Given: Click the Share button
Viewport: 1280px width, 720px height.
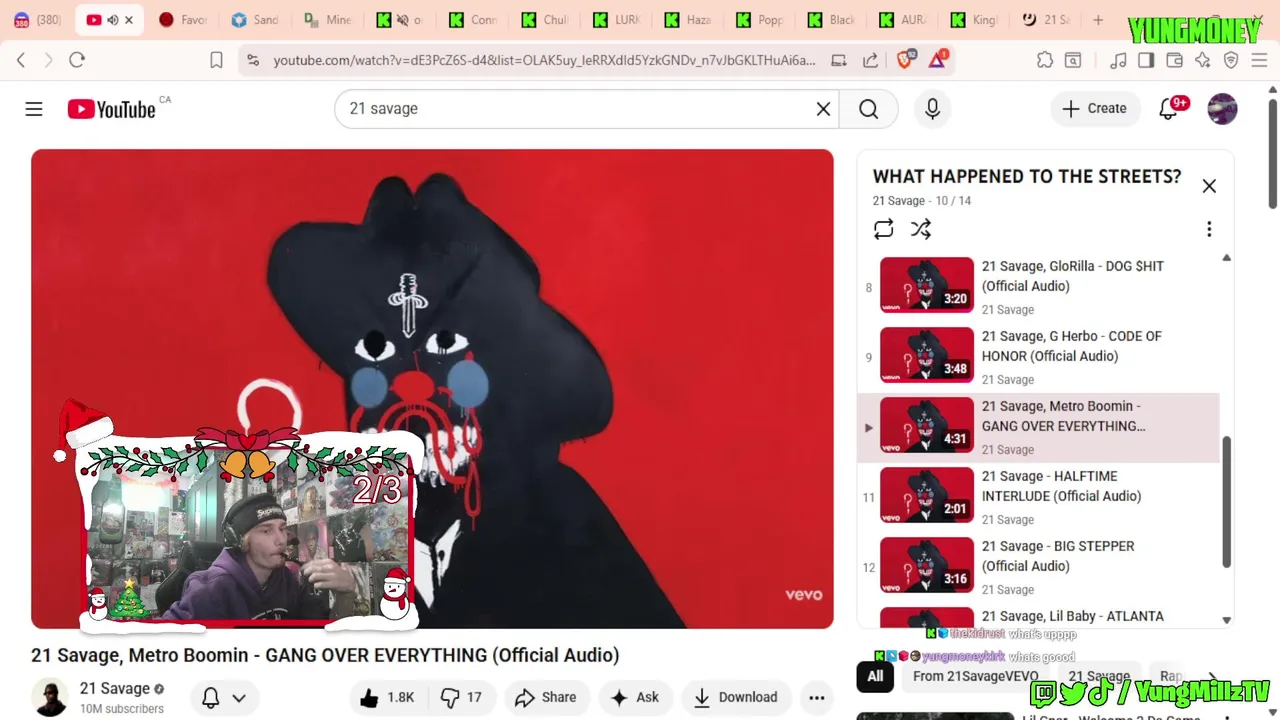Looking at the screenshot, I should [x=546, y=697].
